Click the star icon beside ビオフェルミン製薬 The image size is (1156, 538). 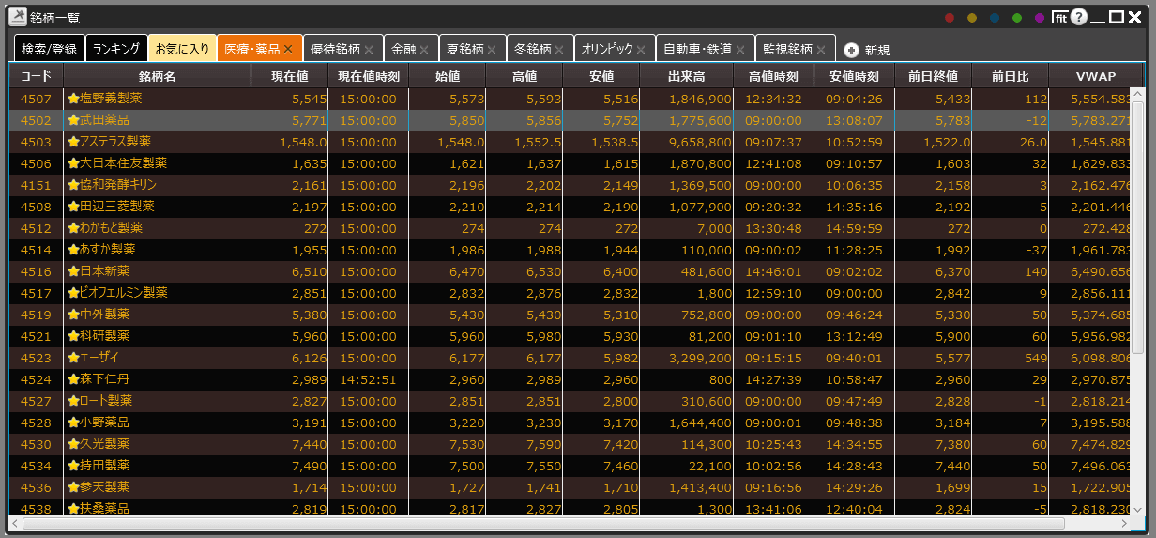pyautogui.click(x=73, y=293)
